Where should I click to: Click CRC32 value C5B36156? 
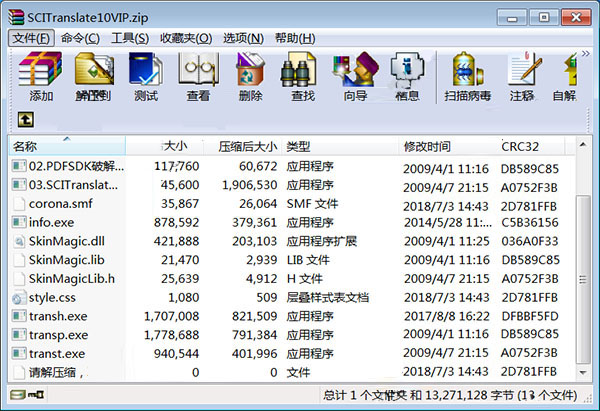click(x=530, y=222)
